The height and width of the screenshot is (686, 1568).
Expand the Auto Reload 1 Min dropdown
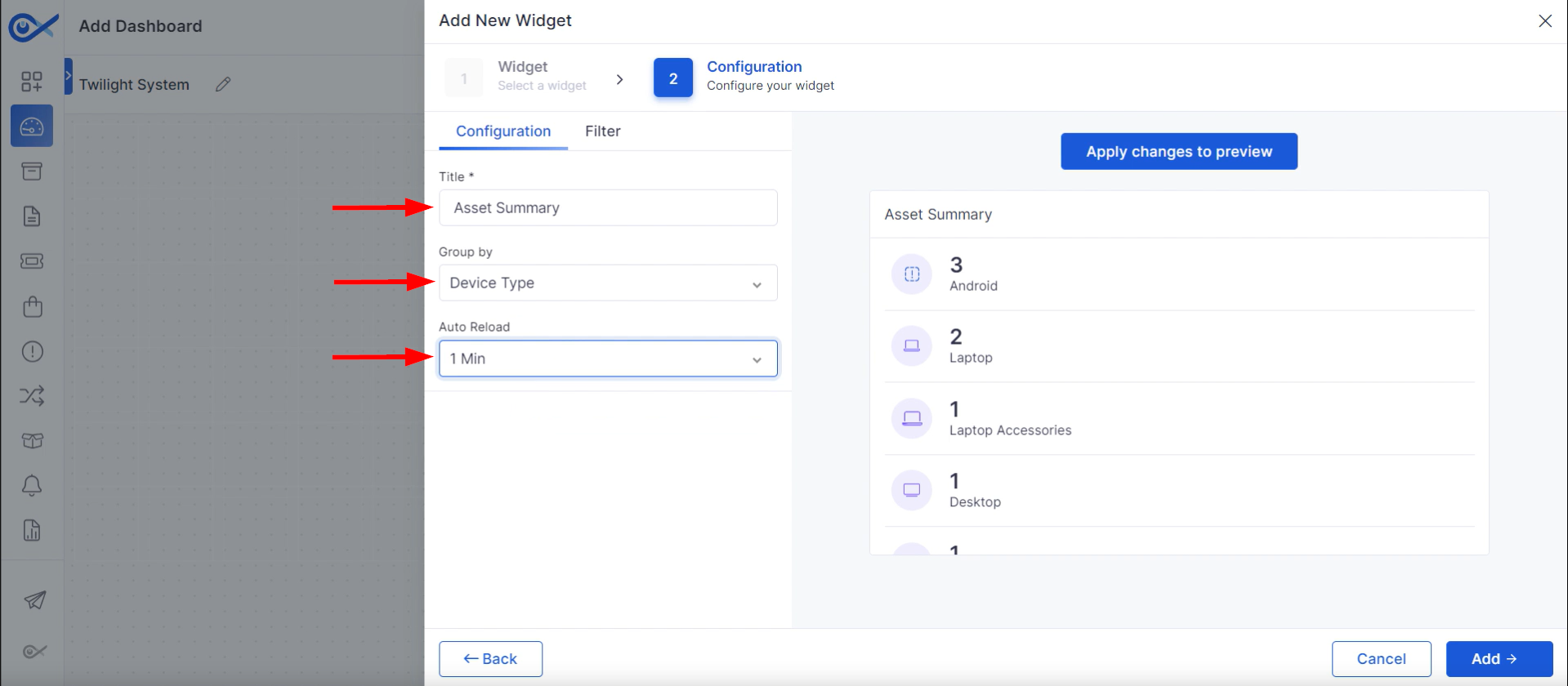[608, 359]
